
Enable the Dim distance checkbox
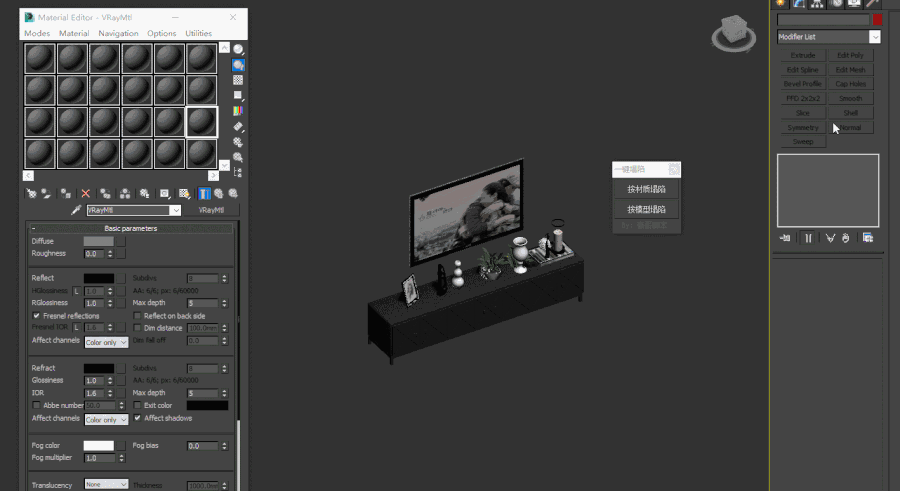(137, 328)
